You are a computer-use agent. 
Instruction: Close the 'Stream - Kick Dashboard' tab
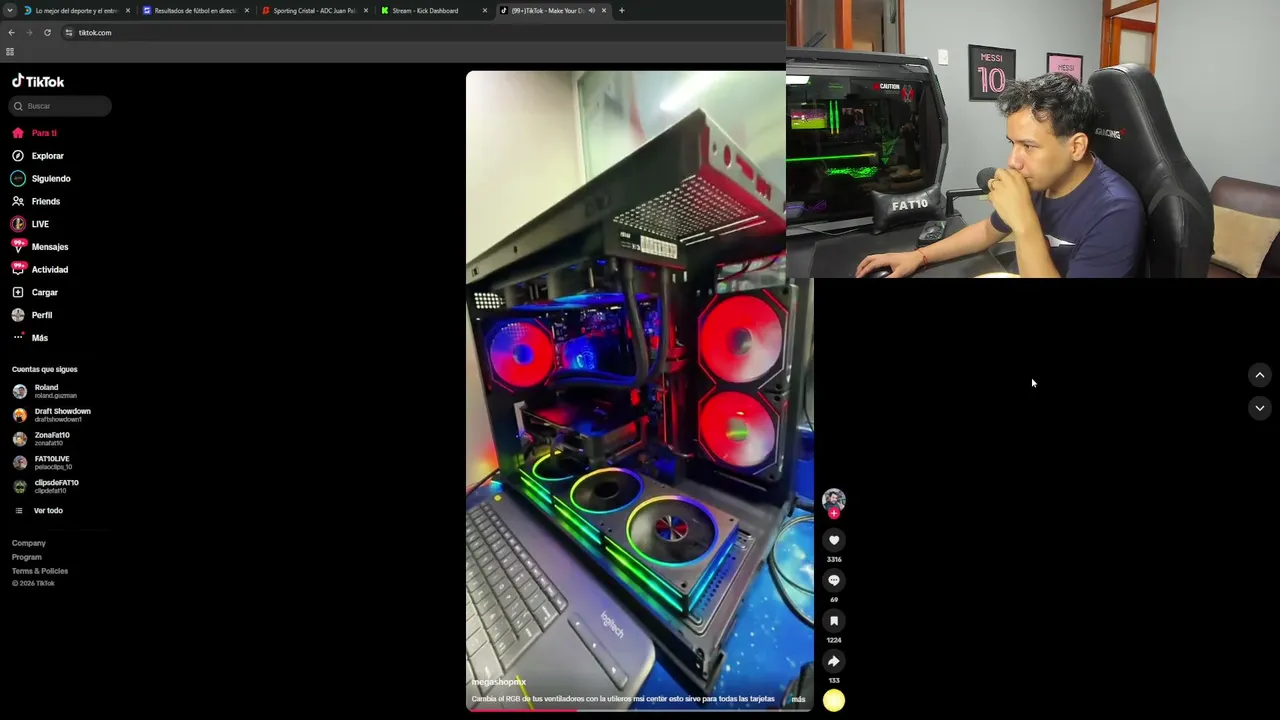point(485,11)
